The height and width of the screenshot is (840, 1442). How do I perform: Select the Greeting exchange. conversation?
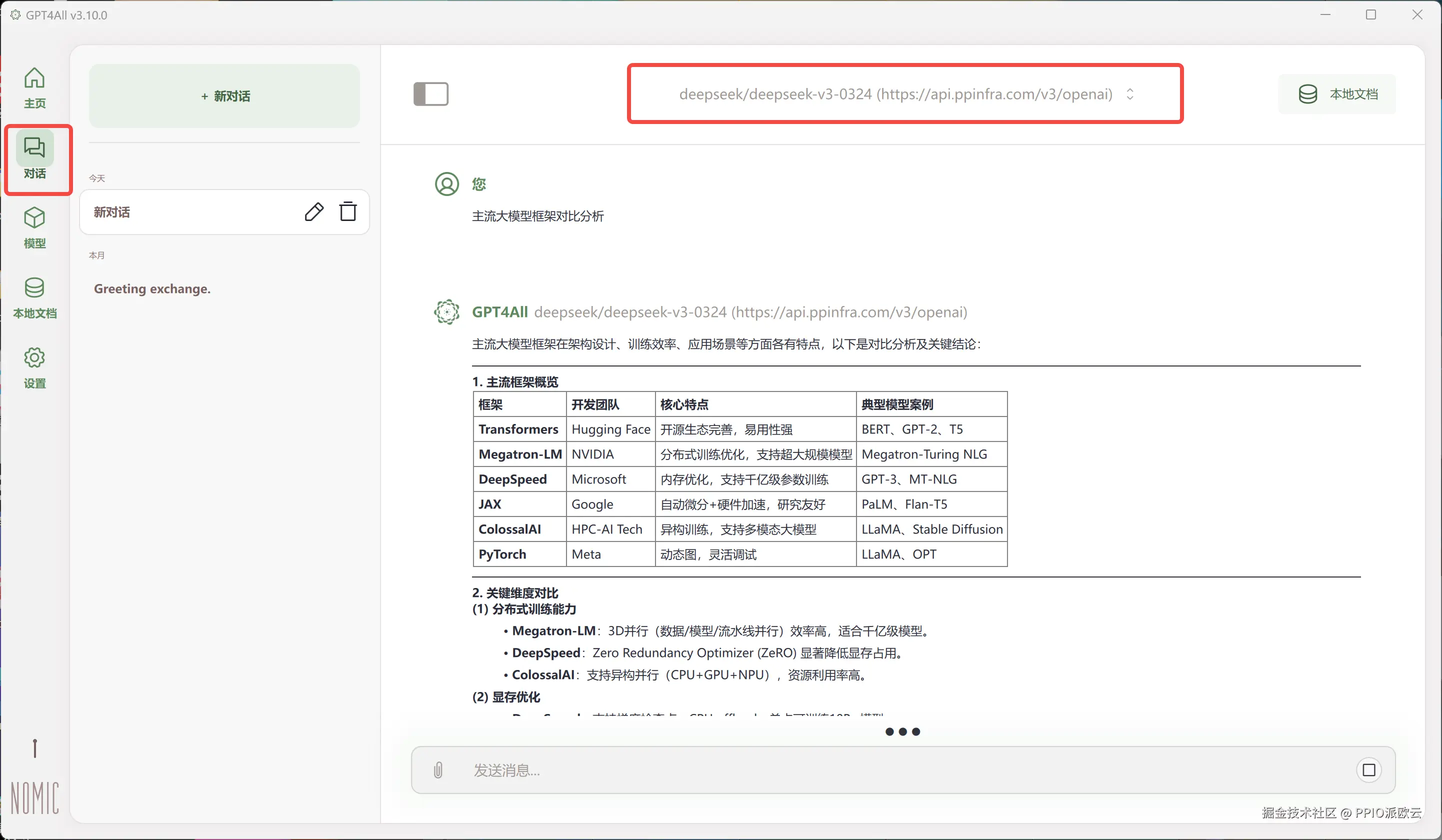click(x=152, y=289)
